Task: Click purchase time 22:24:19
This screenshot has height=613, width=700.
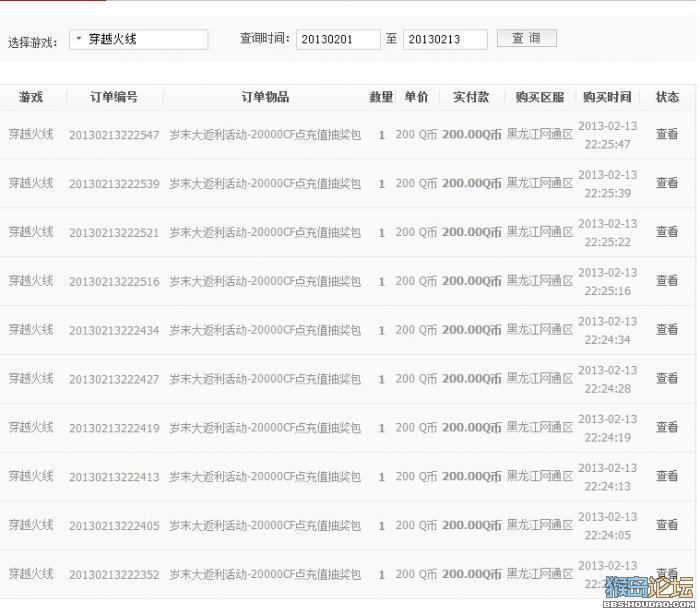Action: click(608, 437)
